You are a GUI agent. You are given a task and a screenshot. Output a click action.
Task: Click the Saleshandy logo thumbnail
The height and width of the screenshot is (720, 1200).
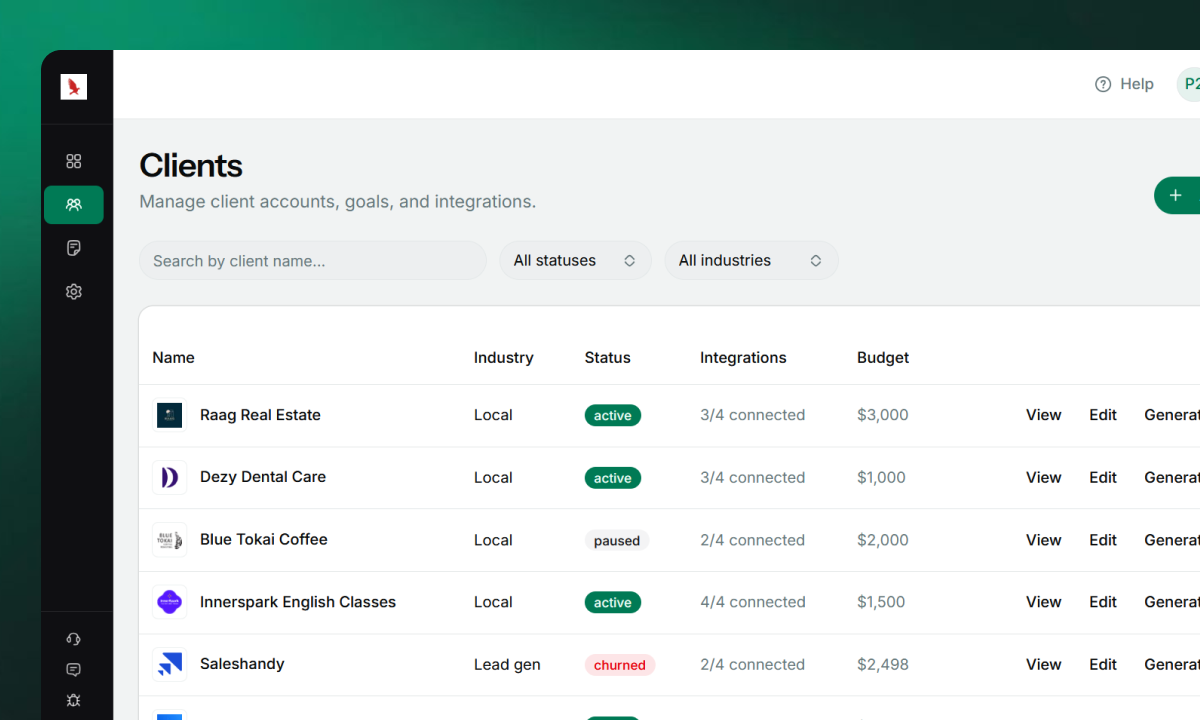tap(170, 664)
